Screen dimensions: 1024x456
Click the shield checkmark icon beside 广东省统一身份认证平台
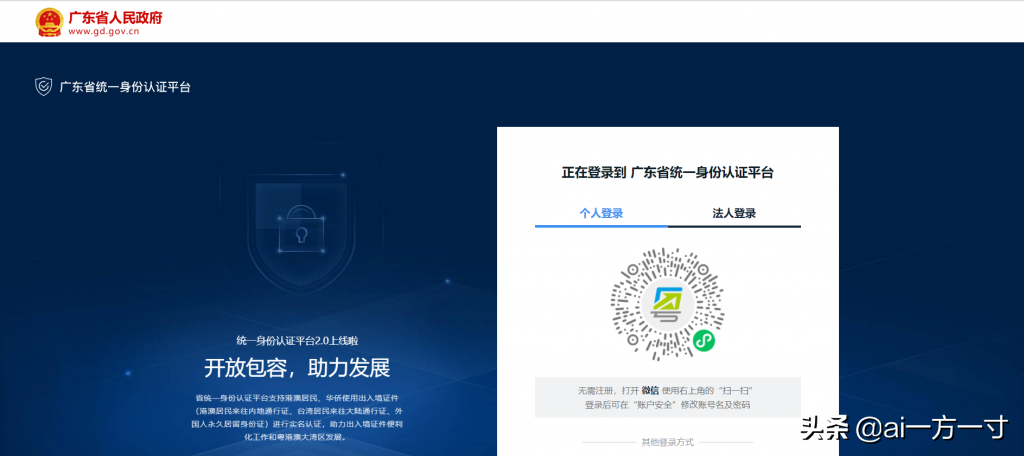pyautogui.click(x=43, y=86)
